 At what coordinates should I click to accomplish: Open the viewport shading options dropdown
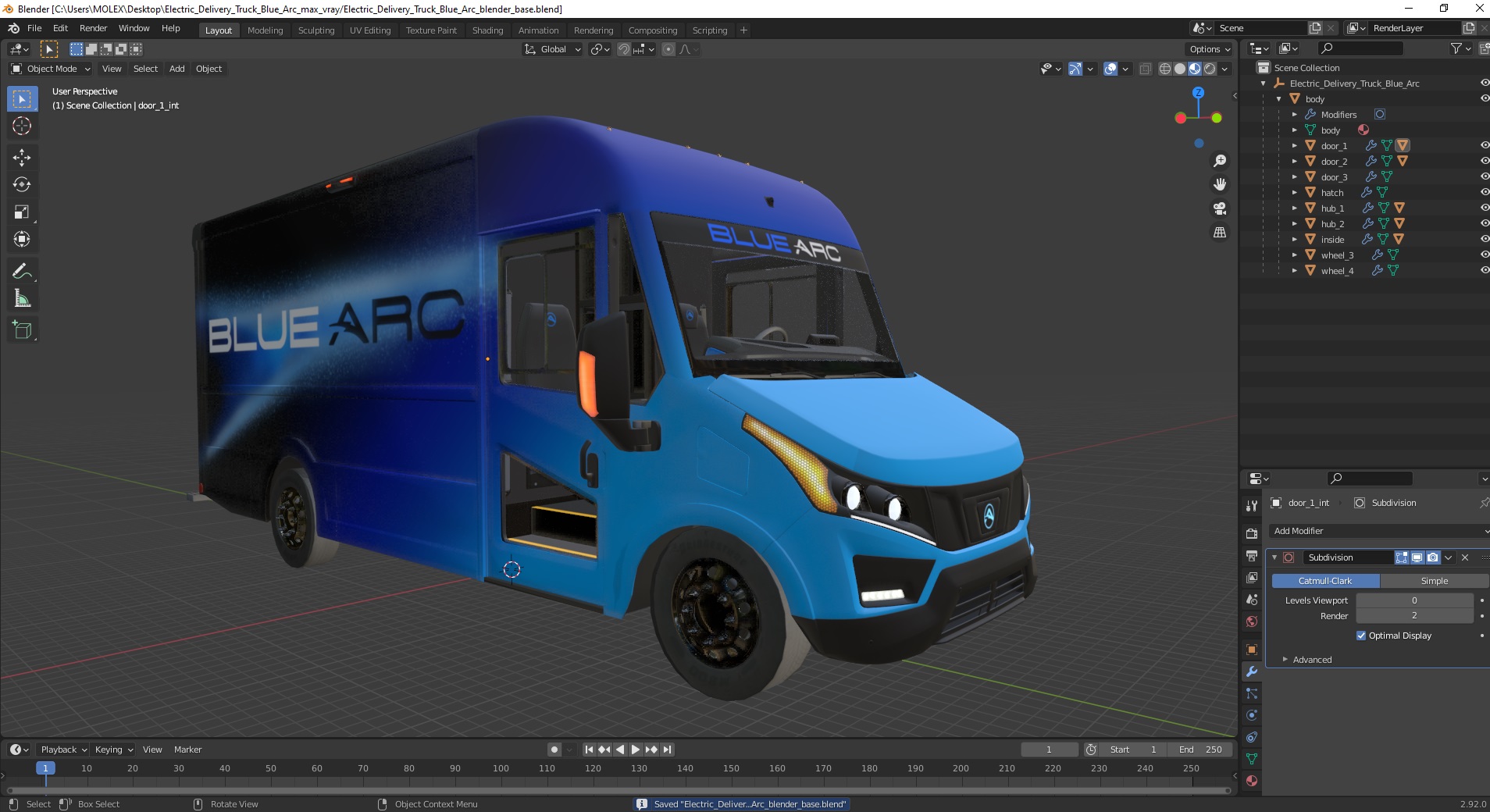pos(1224,69)
